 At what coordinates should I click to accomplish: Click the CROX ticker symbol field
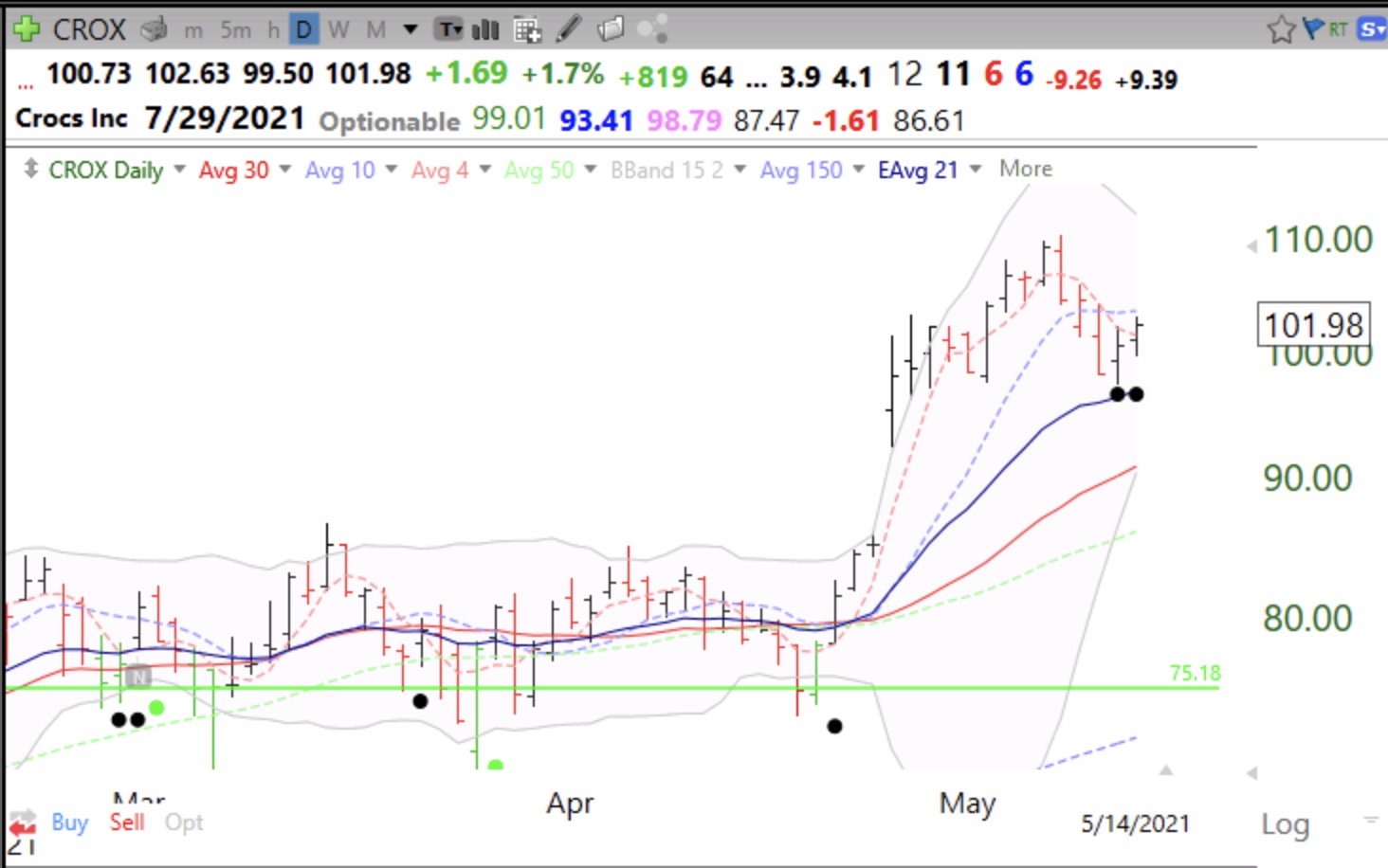point(89,29)
